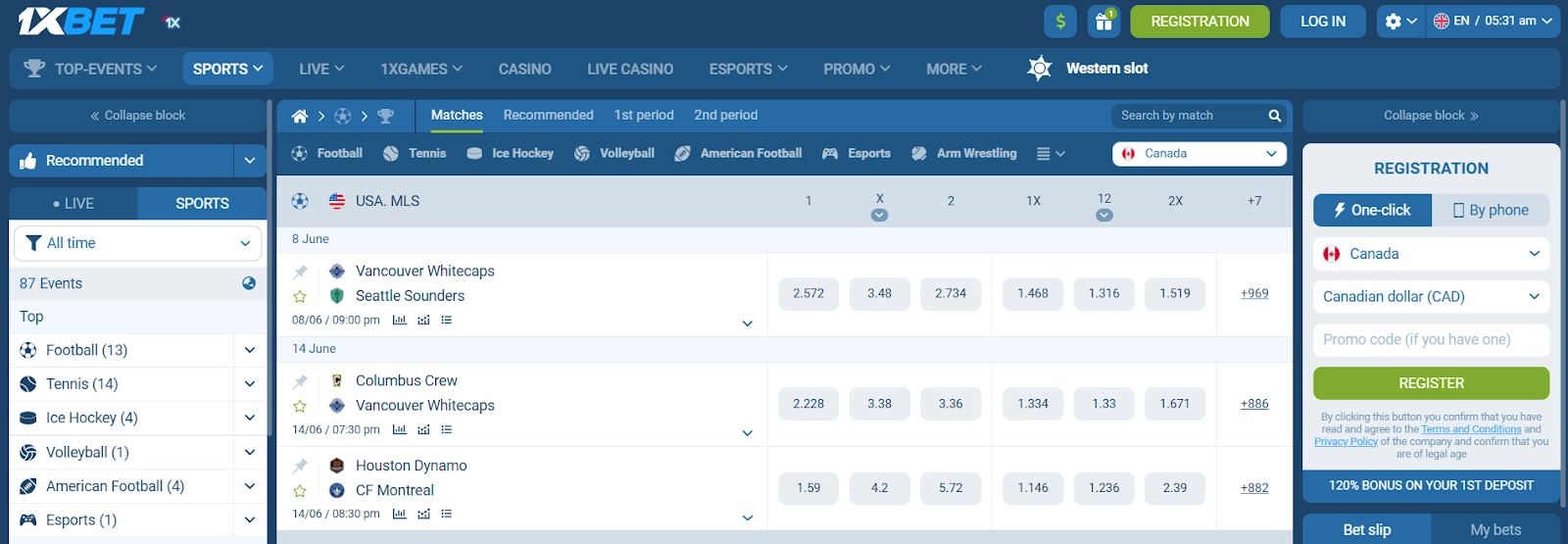Open line graph icon for Columbus Crew match
This screenshot has width=1568, height=544.
pos(423,430)
